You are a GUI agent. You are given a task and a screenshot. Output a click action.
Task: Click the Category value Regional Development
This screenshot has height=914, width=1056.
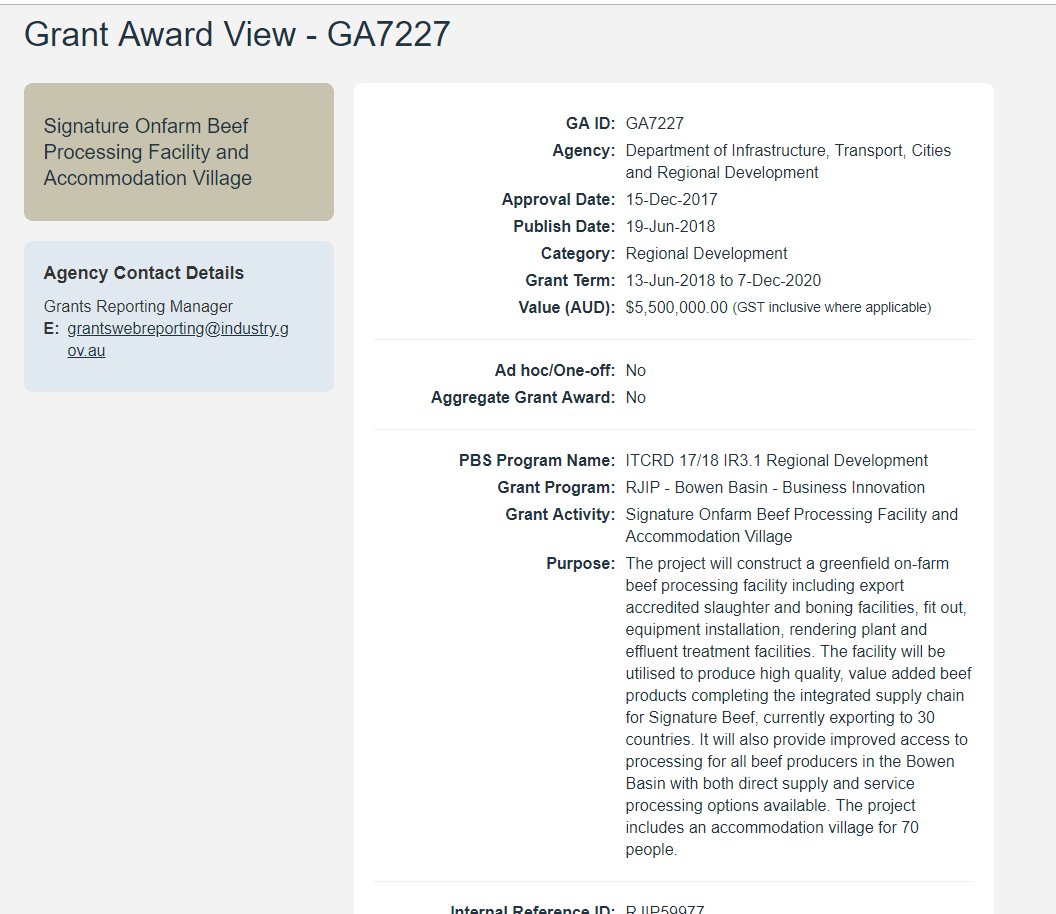[706, 253]
